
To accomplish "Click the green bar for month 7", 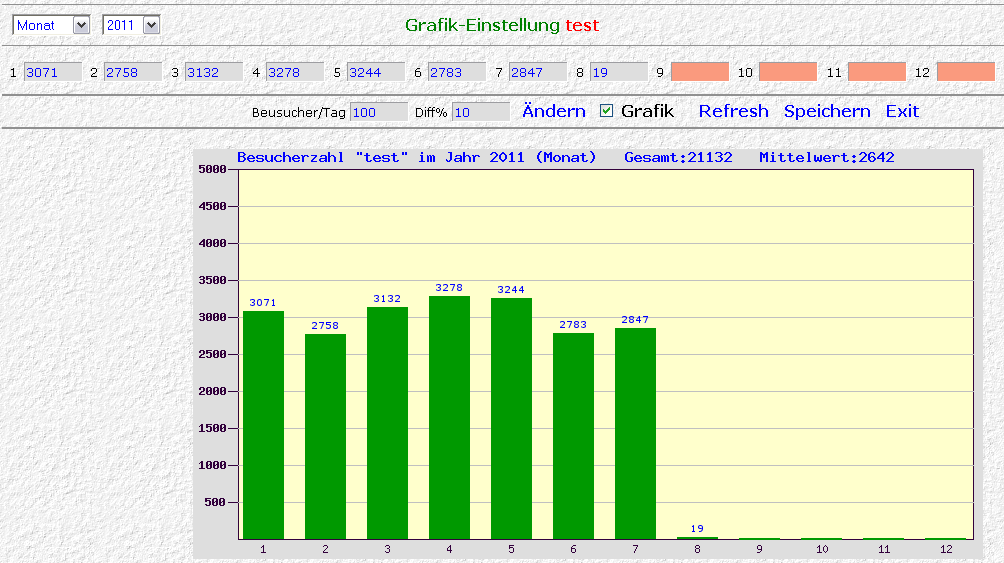I will pyautogui.click(x=635, y=434).
